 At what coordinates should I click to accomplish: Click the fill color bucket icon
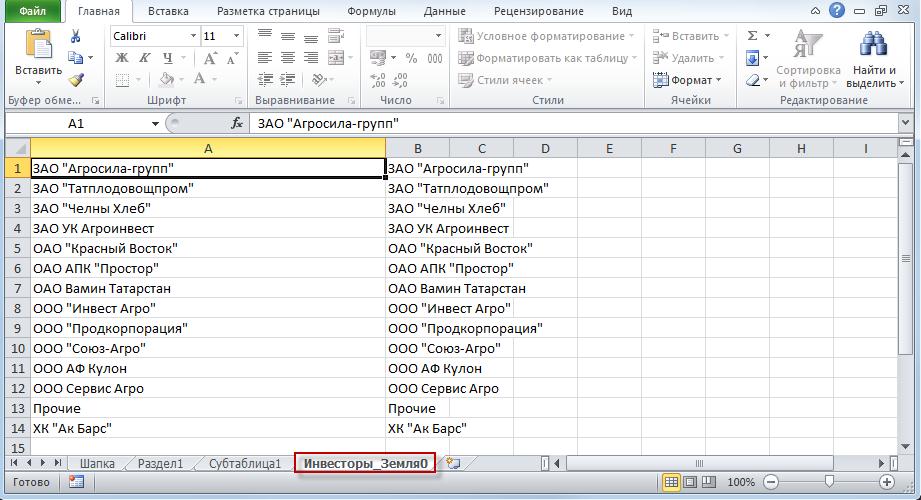tap(167, 79)
